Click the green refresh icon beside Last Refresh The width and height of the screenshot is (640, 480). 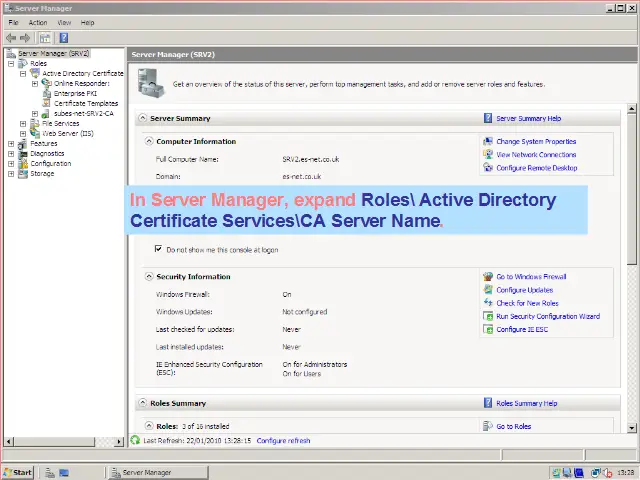[135, 440]
